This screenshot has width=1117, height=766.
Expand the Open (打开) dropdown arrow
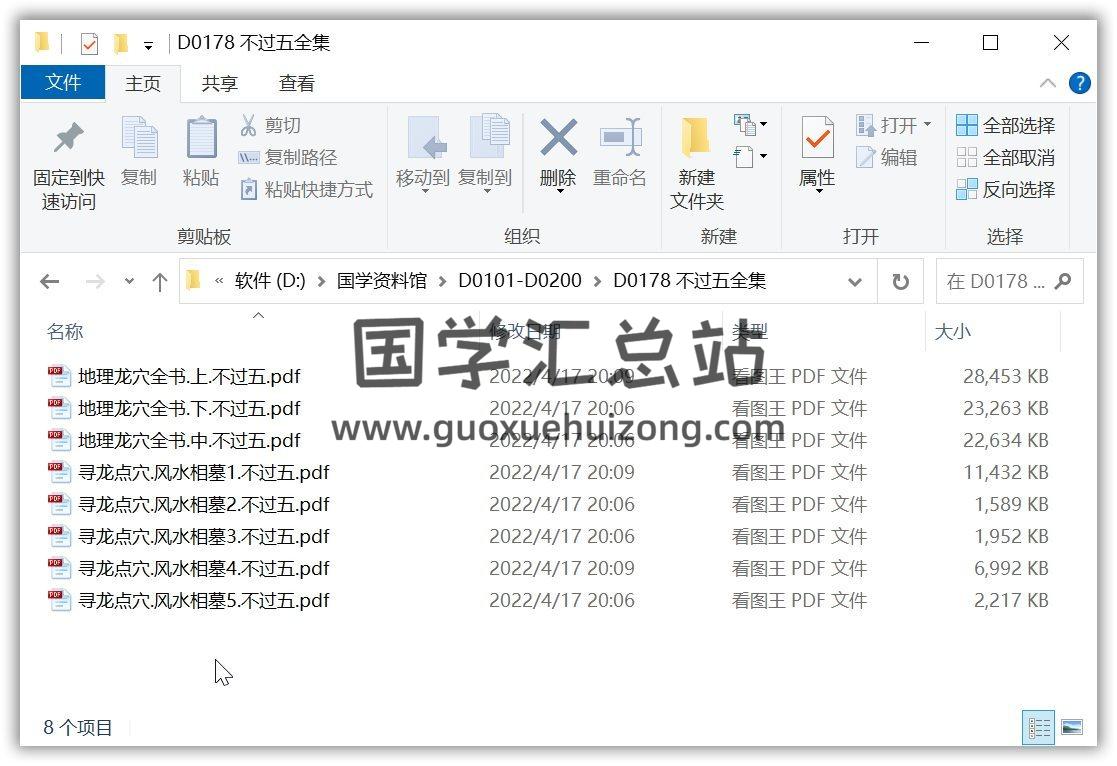coord(928,125)
